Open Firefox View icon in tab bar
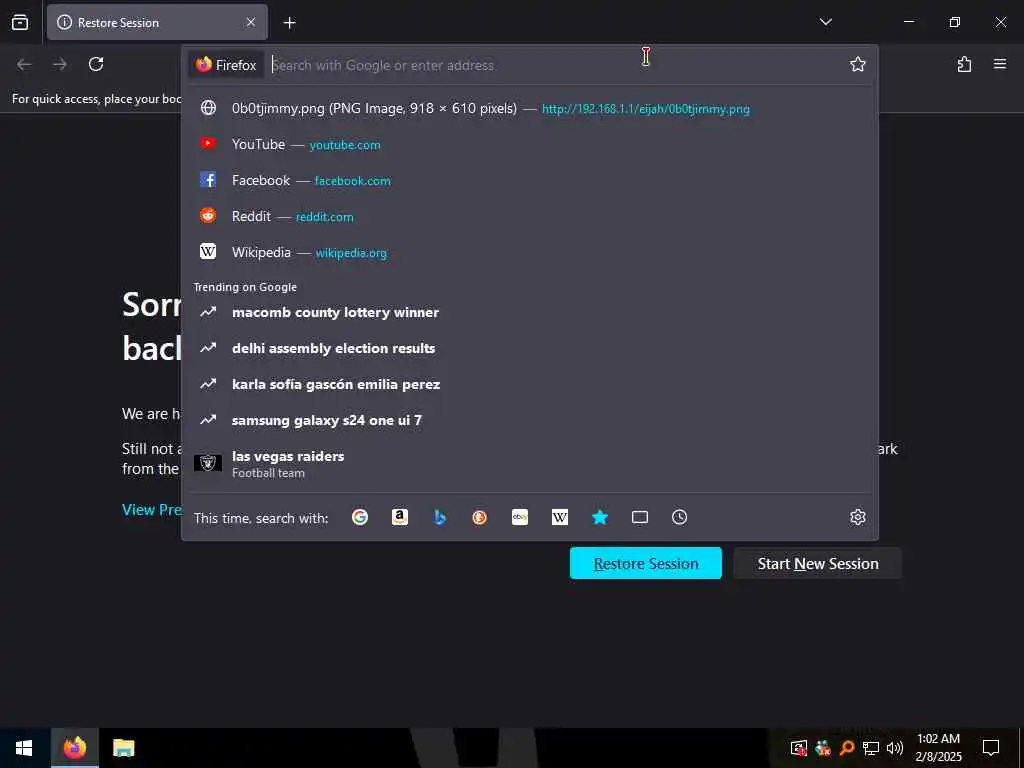 [x=20, y=22]
